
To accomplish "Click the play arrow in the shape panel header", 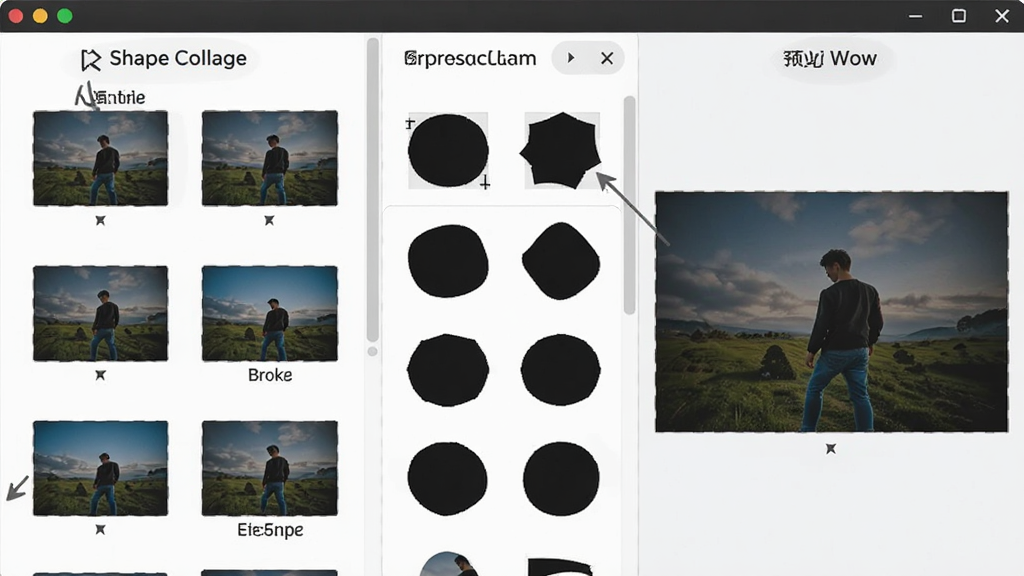I will 571,58.
